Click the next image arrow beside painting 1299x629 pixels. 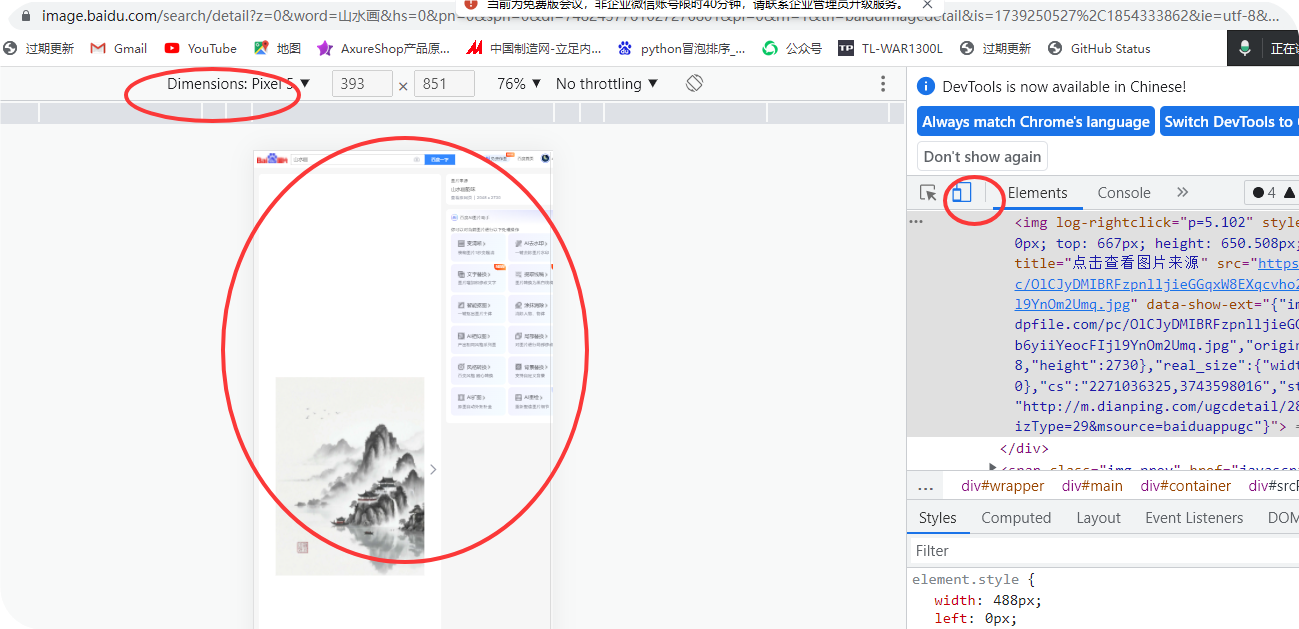433,469
